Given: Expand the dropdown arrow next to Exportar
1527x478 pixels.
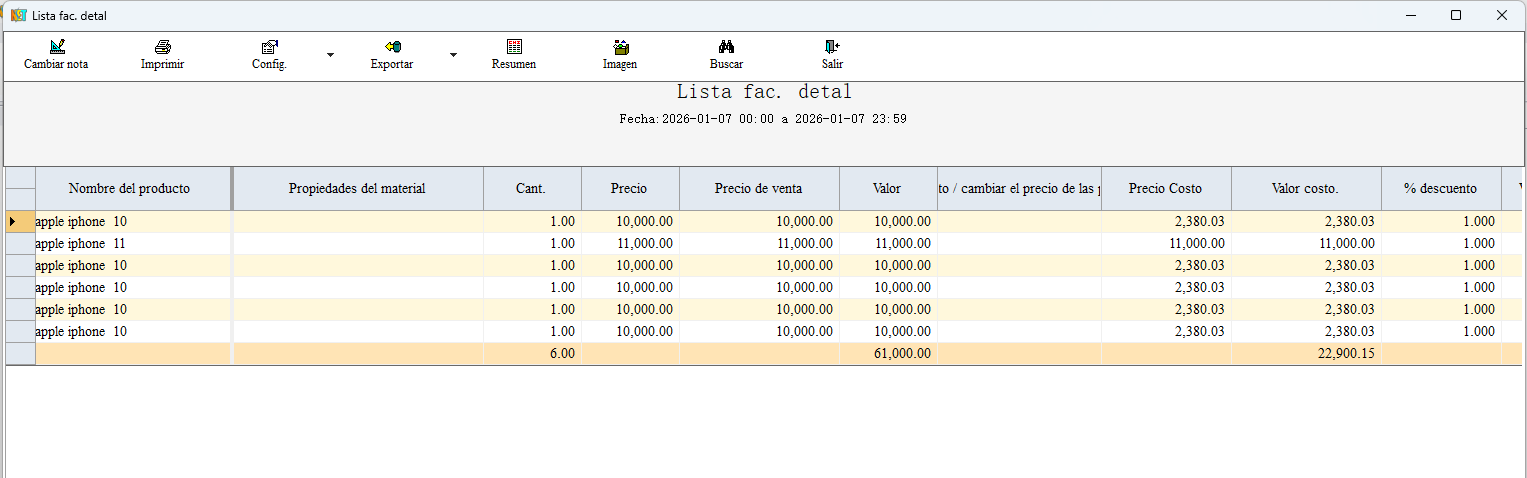Looking at the screenshot, I should pos(453,55).
